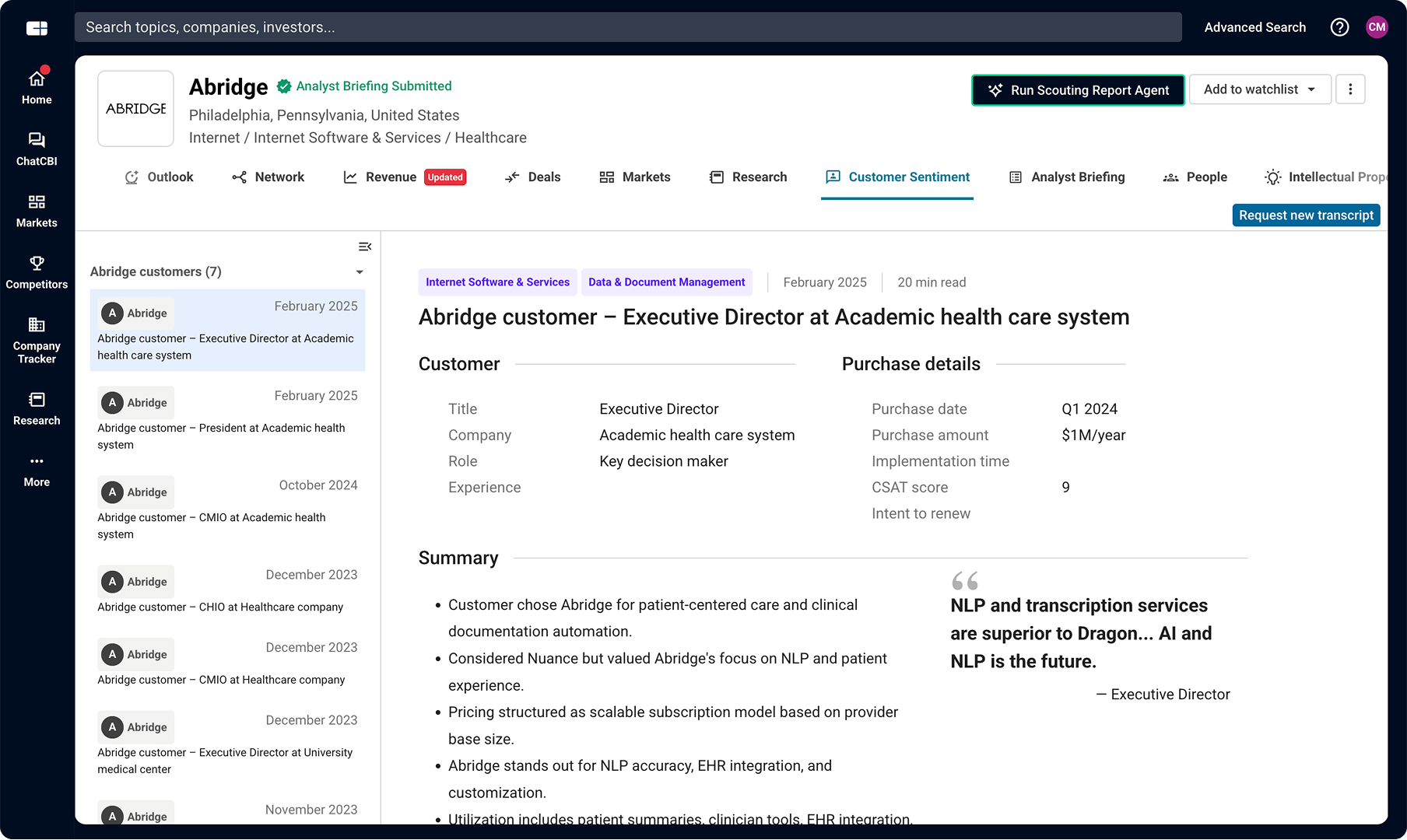Collapse the customer list panel icon
The image size is (1407, 840).
(x=364, y=247)
